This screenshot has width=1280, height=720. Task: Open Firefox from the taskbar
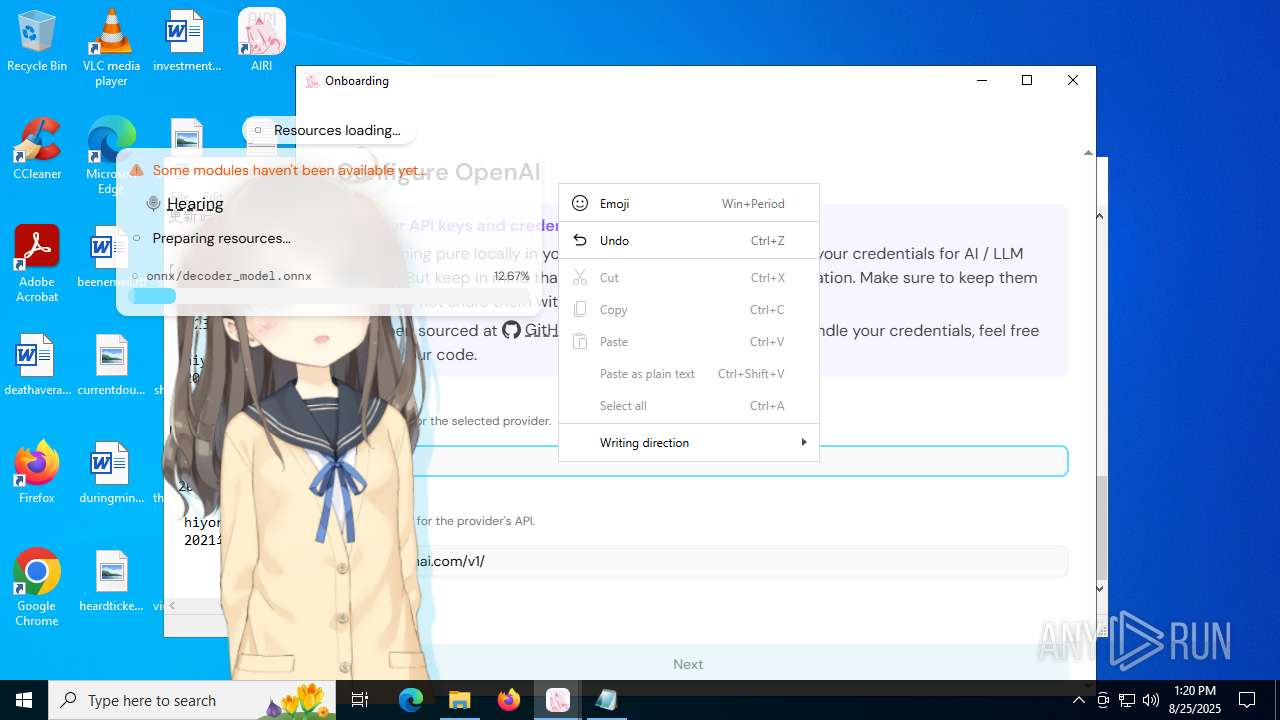(508, 700)
